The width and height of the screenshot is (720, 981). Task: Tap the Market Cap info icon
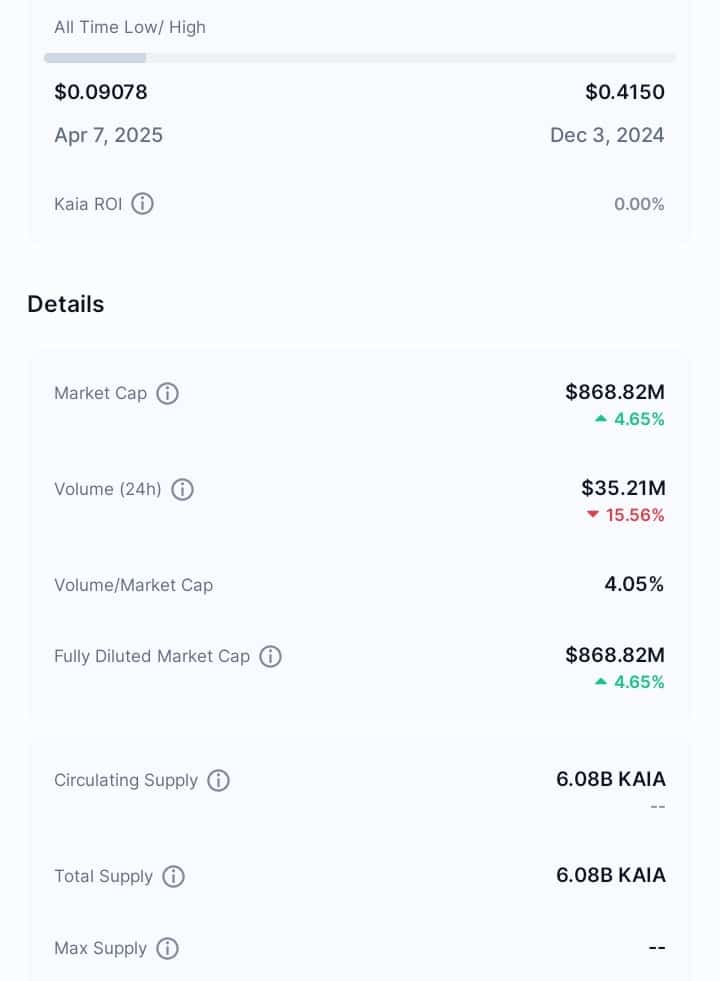[167, 394]
